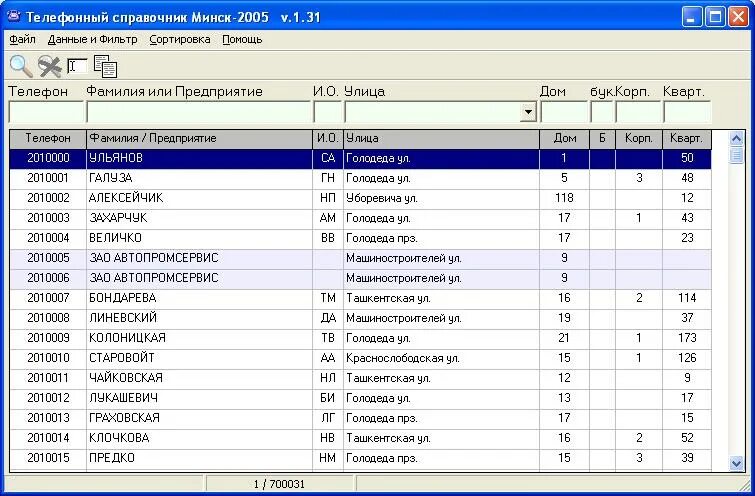Click the бук. filter input field
This screenshot has width=755, height=496.
601,112
